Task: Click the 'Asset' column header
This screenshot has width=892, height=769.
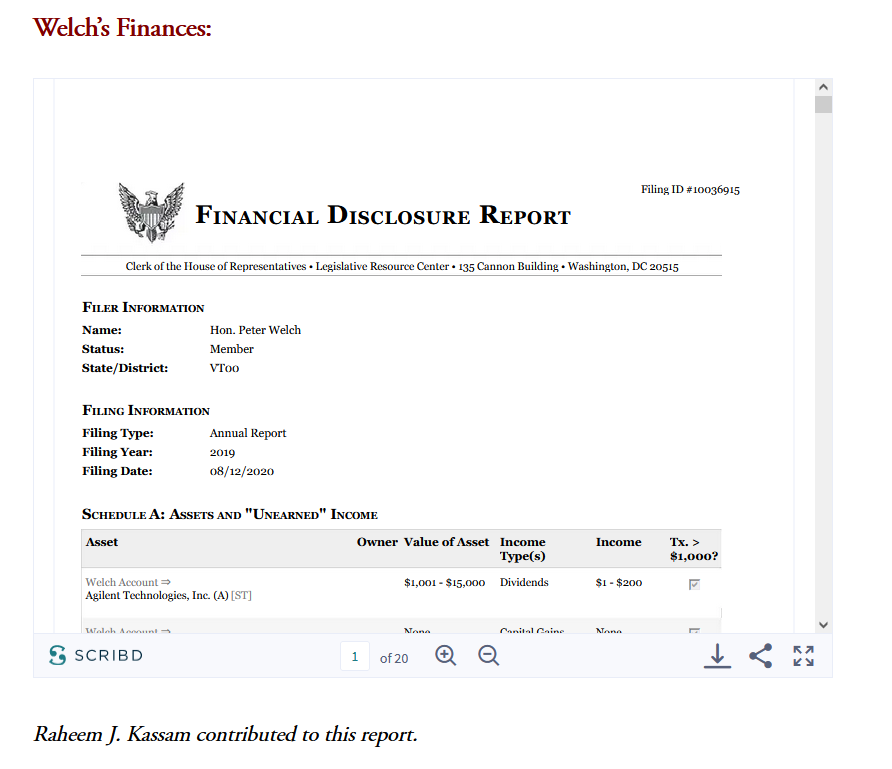Action: click(102, 542)
